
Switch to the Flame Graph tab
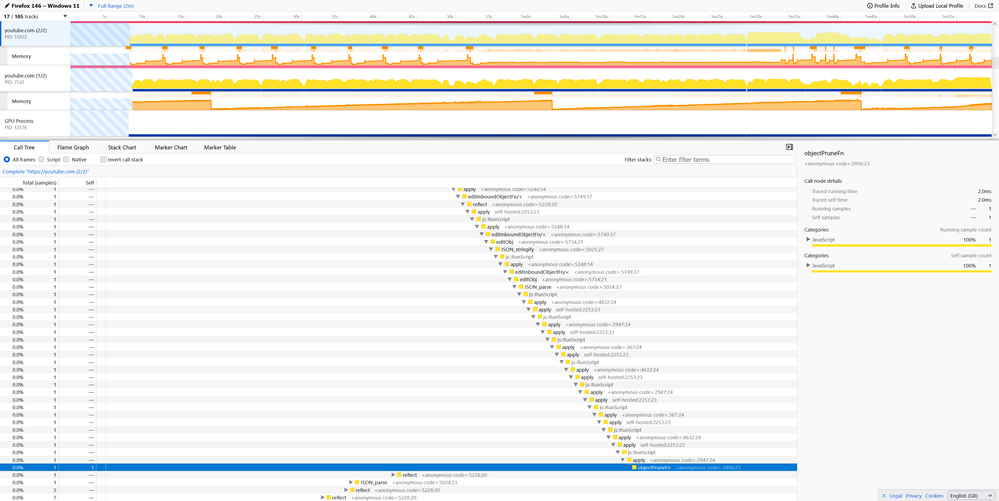point(73,147)
